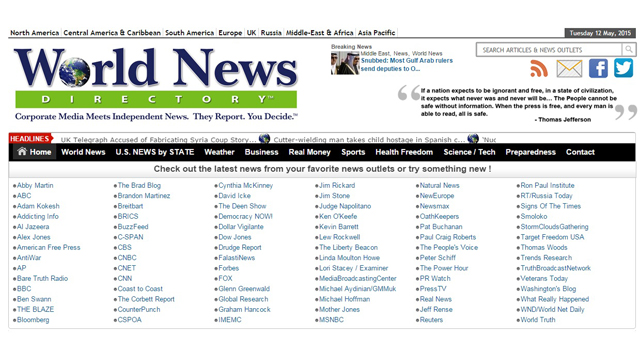Screen dimensions: 640x360
Task: Select the World News nav tab
Action: point(83,152)
